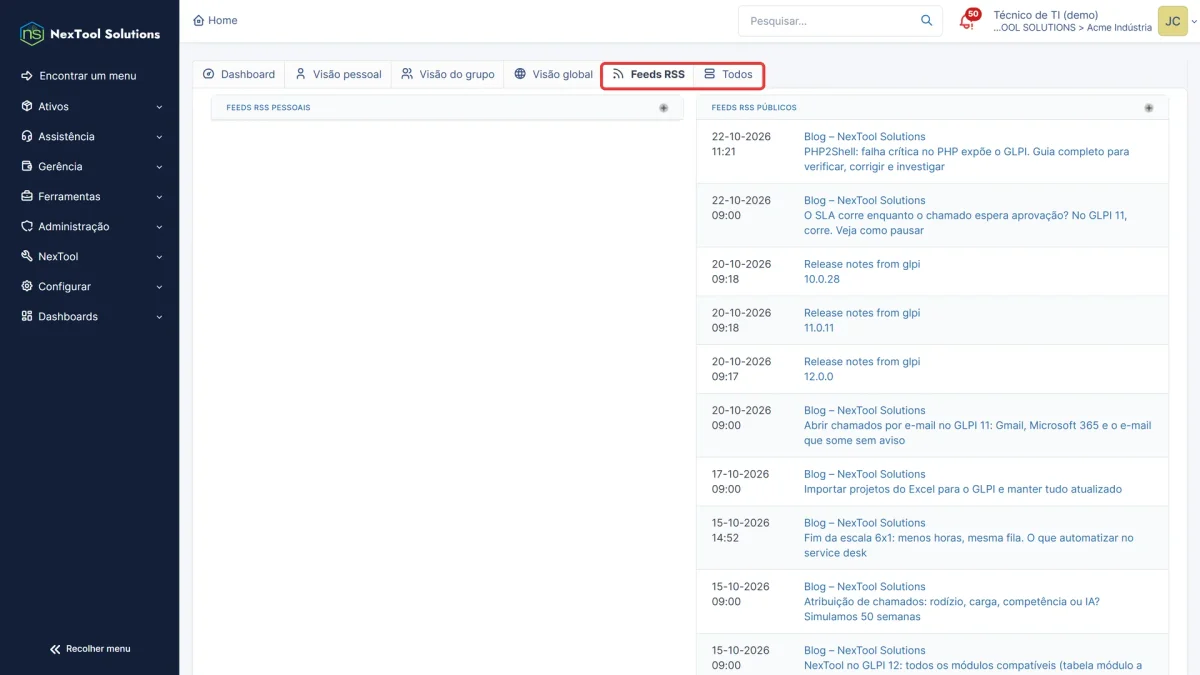Click the Recolher menu button
The height and width of the screenshot is (675, 1200).
click(90, 649)
